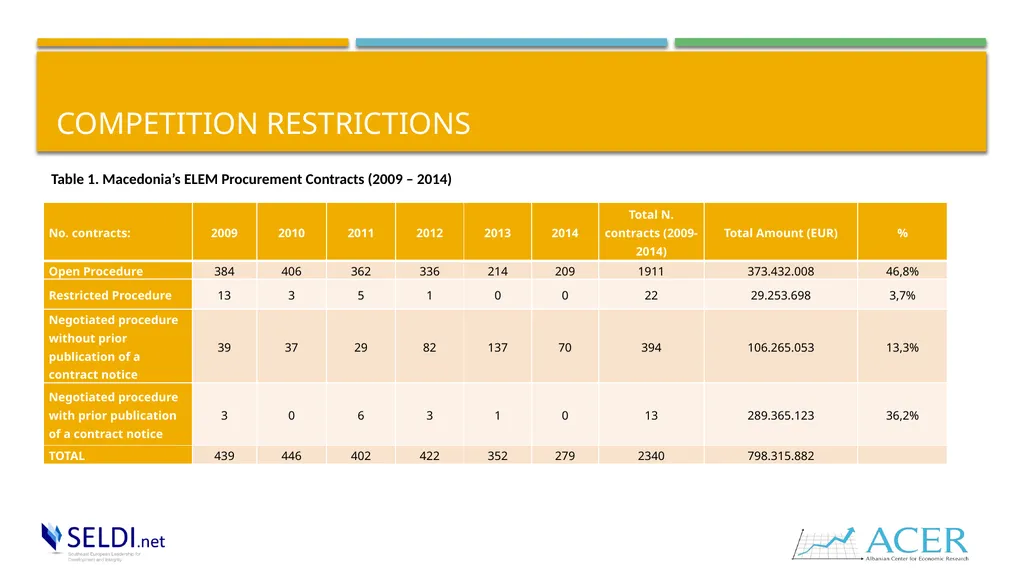Click the 'No. contracts:' header cell
The image size is (1024, 575).
point(118,232)
